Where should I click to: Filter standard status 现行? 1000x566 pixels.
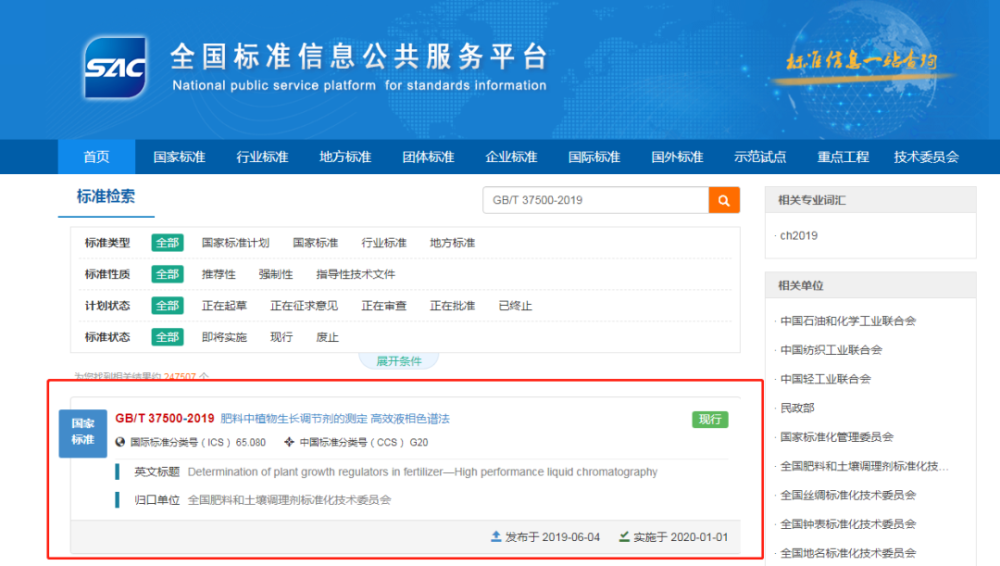[281, 336]
